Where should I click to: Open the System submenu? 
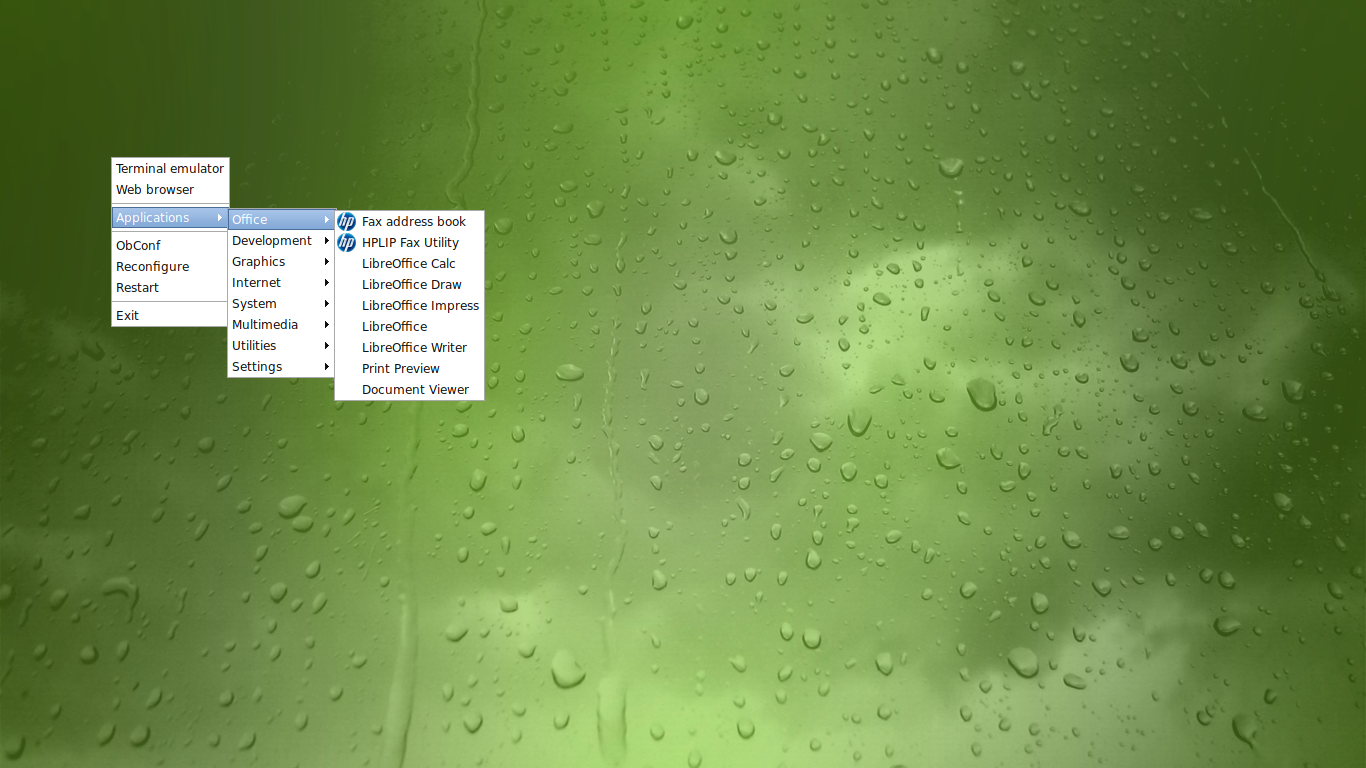(x=281, y=304)
